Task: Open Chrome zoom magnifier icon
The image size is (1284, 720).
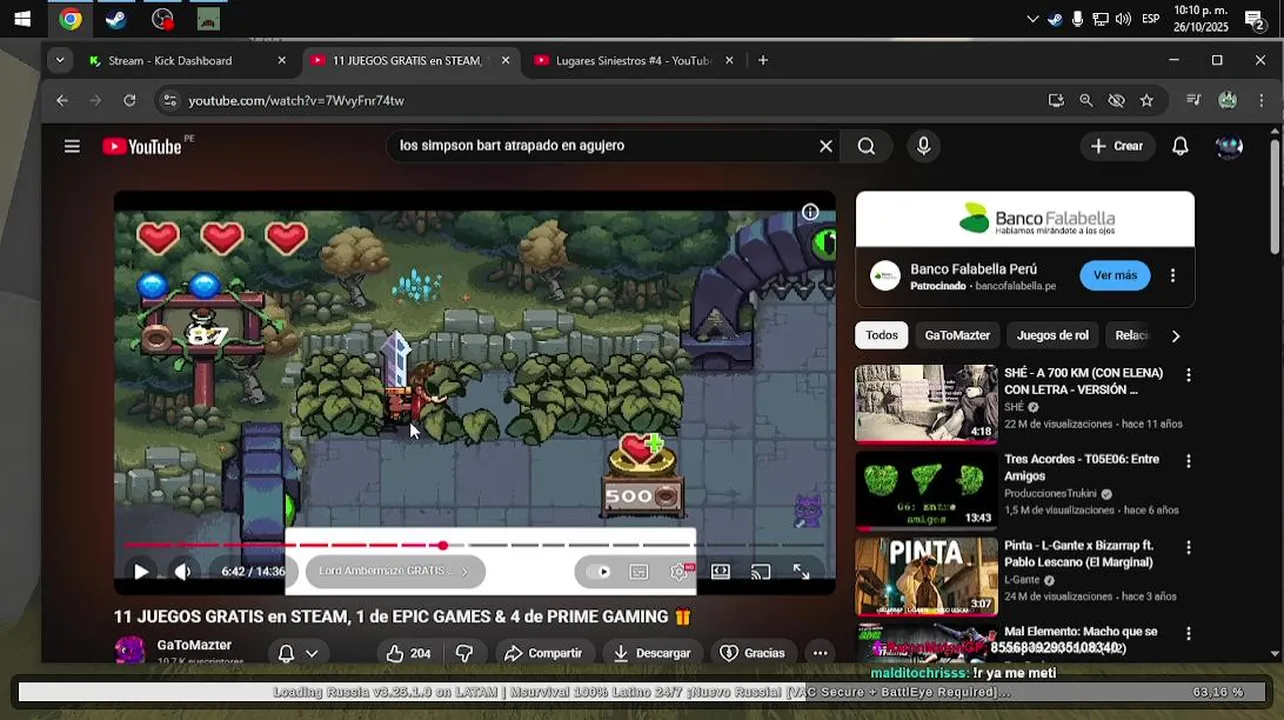Action: pos(1086,100)
